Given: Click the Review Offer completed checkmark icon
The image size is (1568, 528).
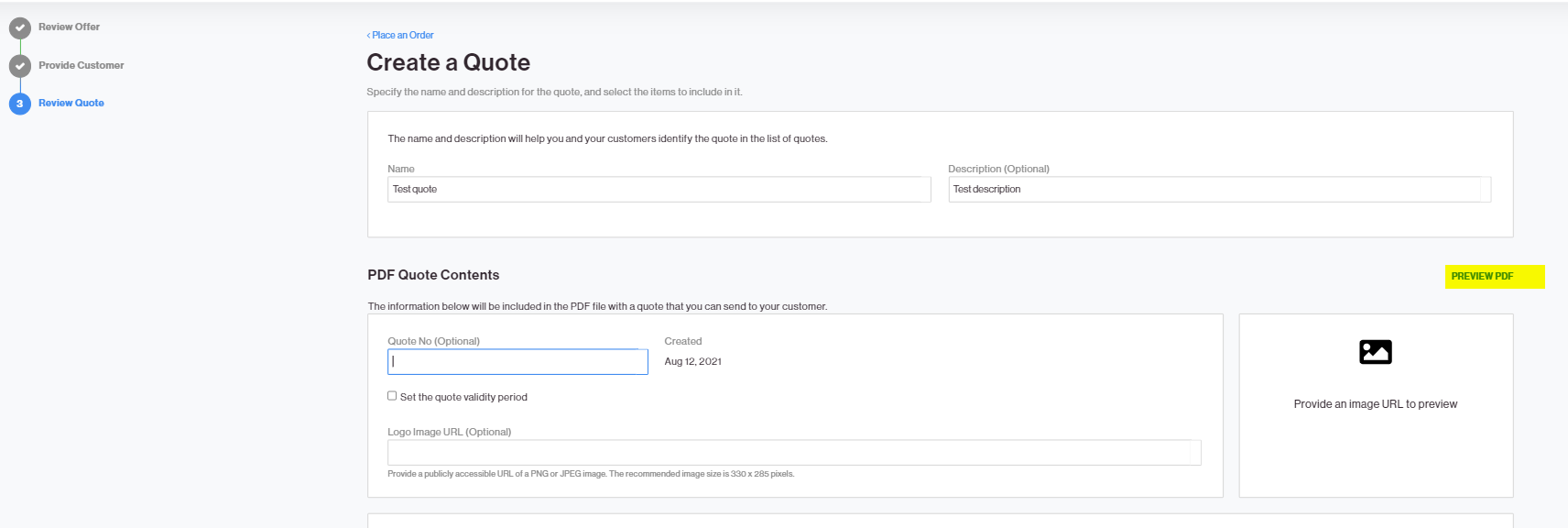Looking at the screenshot, I should (20, 28).
